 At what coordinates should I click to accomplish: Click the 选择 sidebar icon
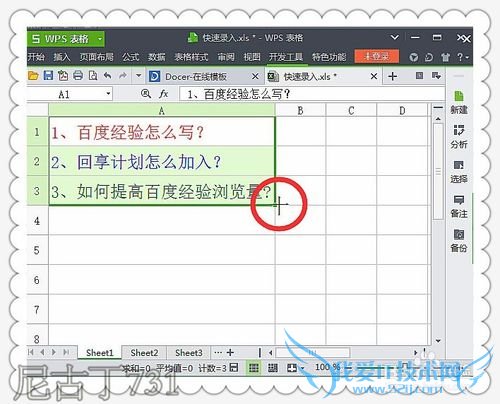pos(459,171)
